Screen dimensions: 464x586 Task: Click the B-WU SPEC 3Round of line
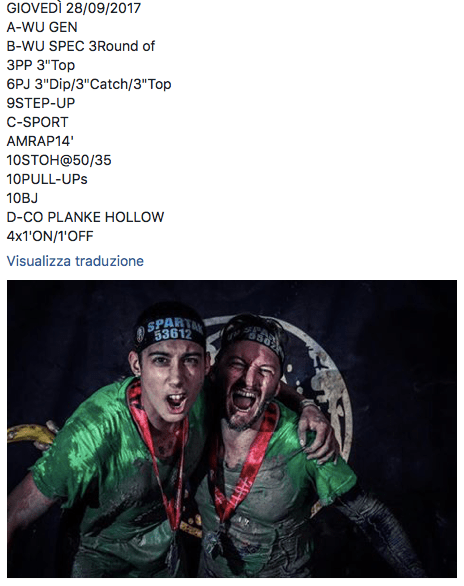[x=81, y=46]
